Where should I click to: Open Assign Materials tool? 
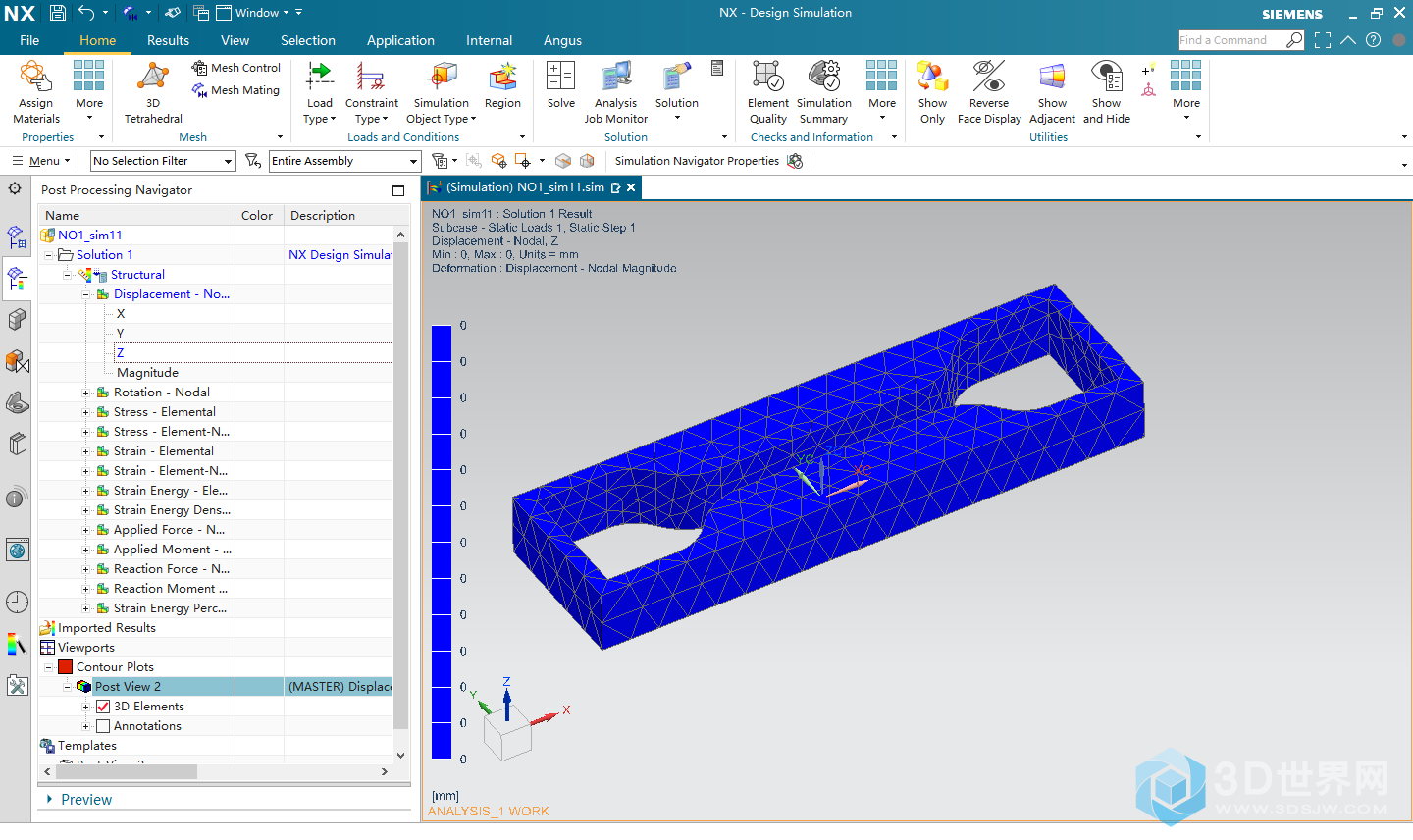35,92
